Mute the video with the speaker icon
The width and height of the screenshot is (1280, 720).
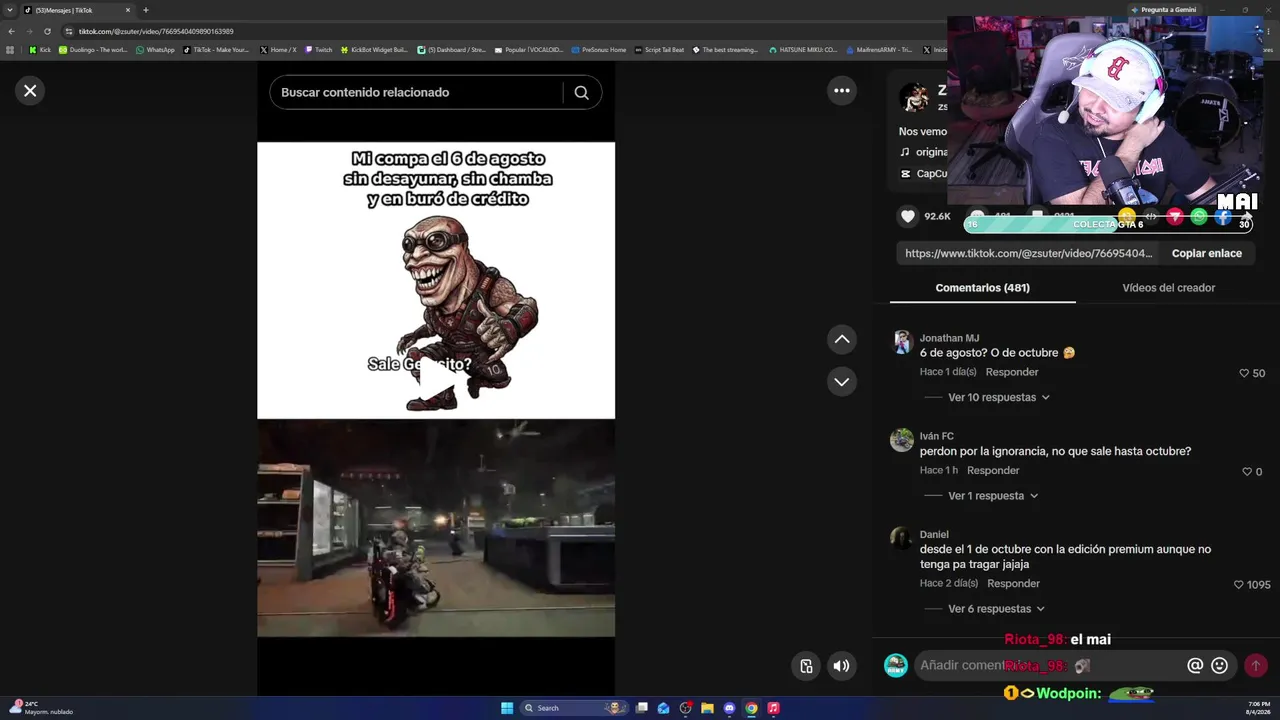click(842, 666)
